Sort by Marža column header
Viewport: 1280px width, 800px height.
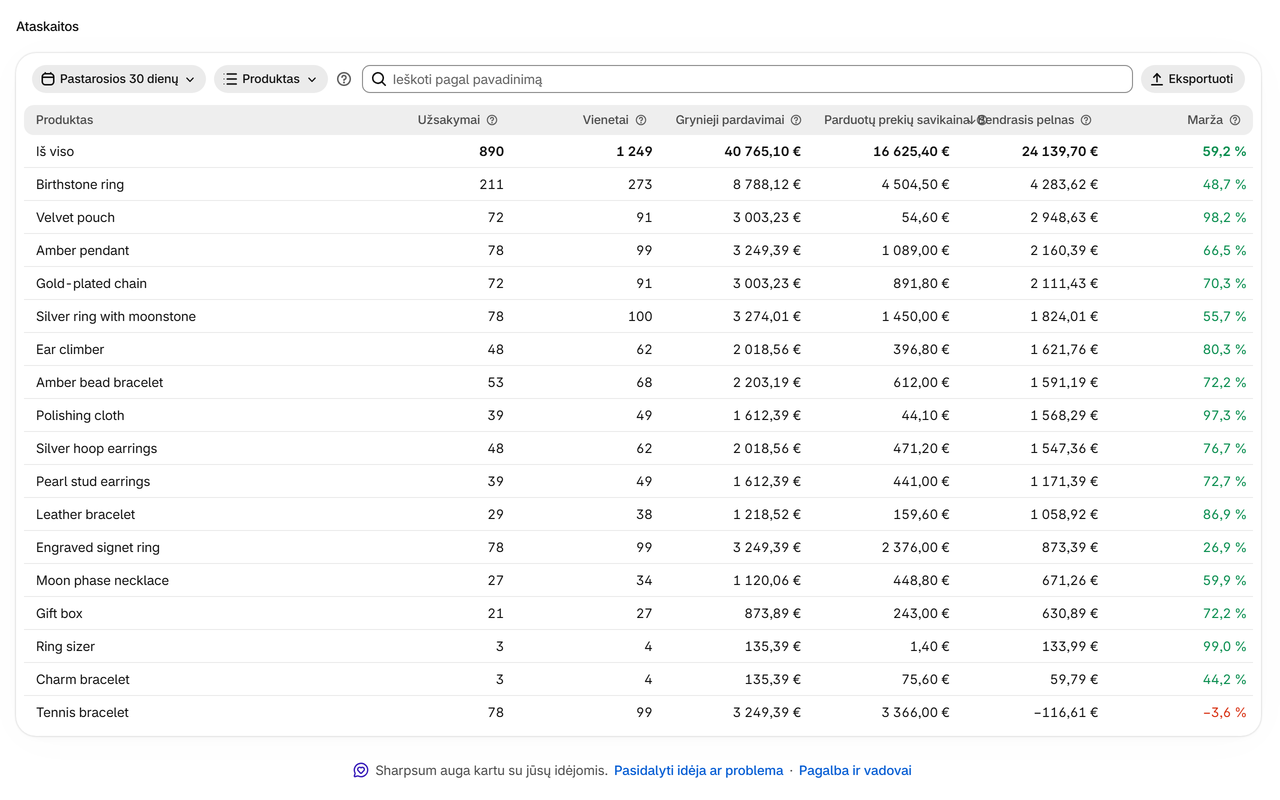pyautogui.click(x=1205, y=120)
